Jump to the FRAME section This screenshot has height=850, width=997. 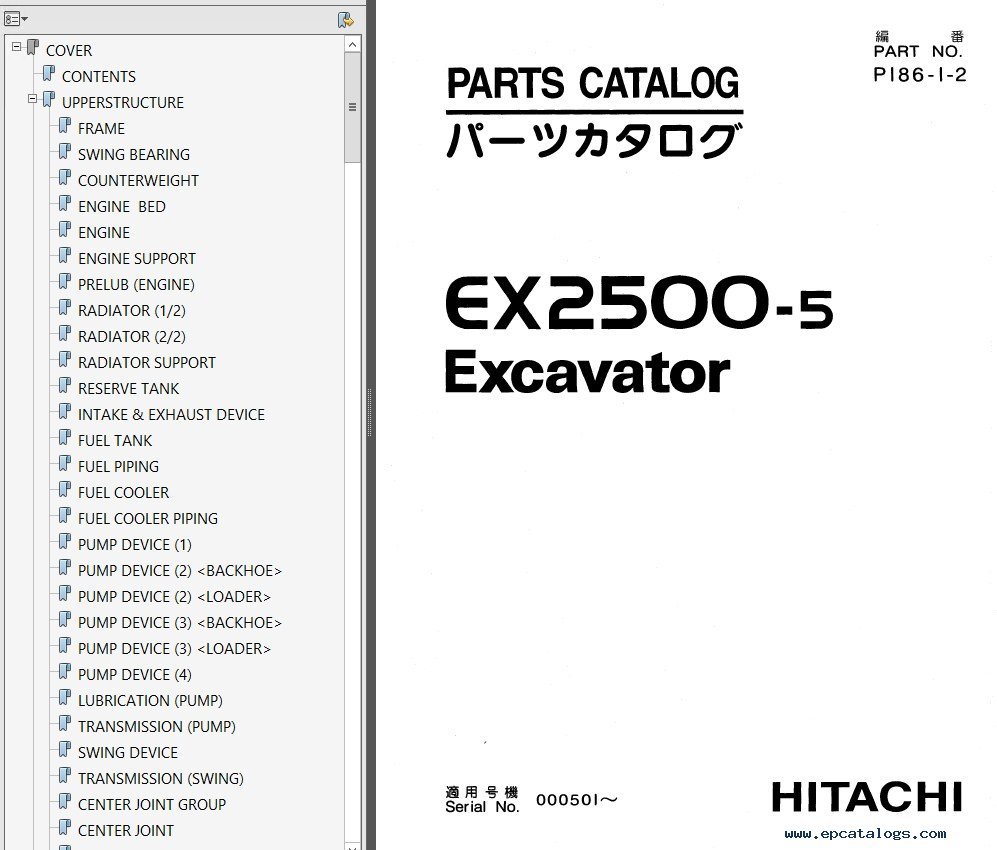[x=101, y=128]
